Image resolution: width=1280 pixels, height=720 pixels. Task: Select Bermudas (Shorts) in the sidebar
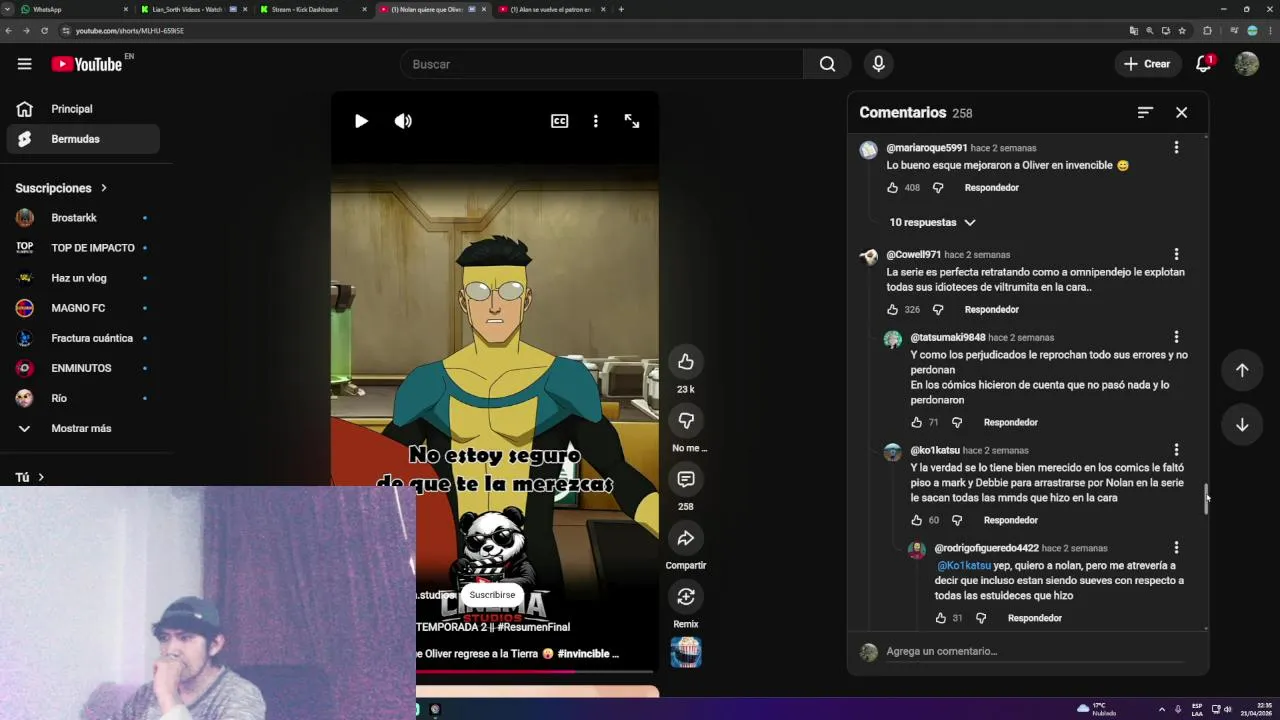[84, 139]
